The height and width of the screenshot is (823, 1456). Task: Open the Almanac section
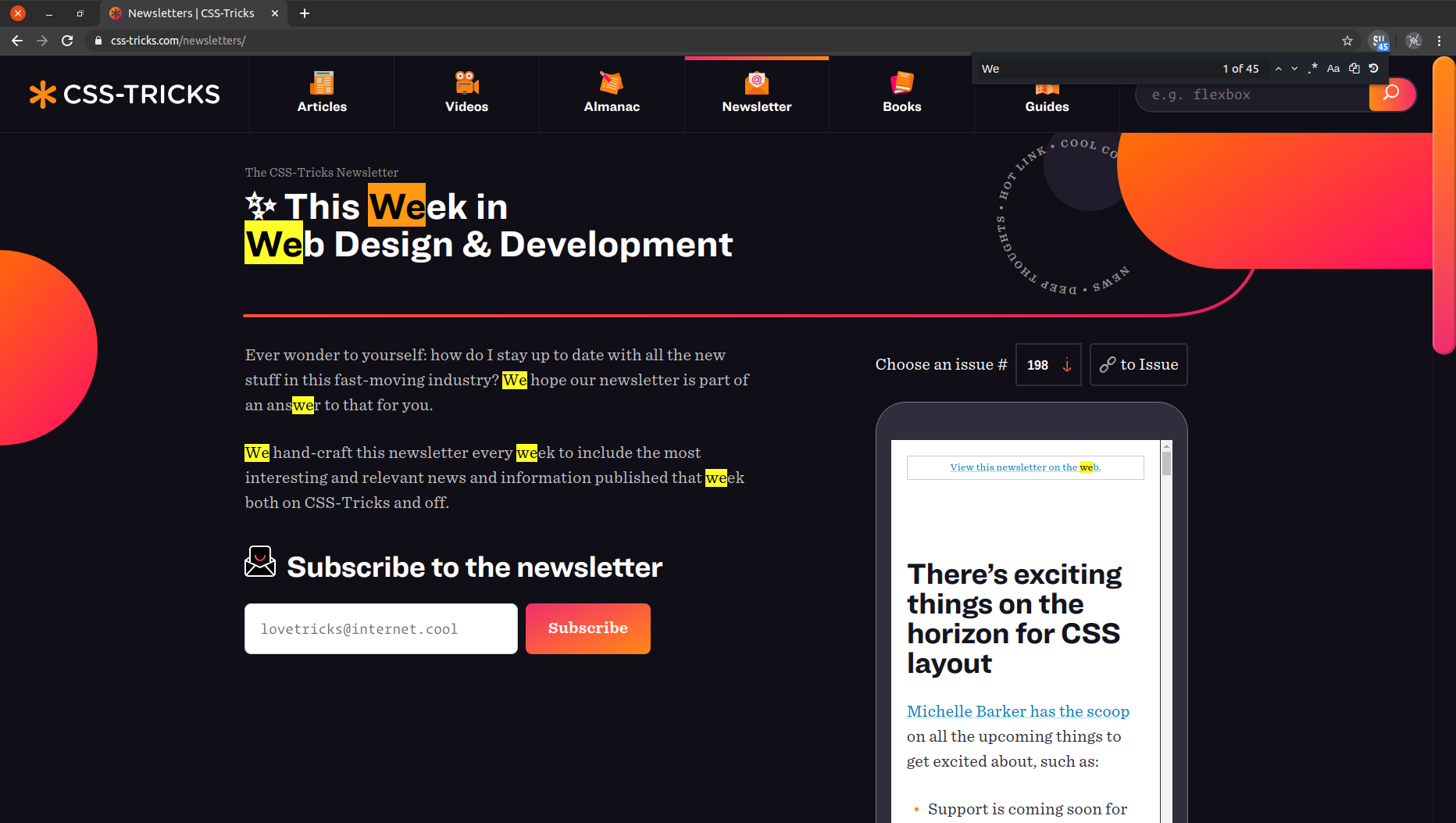pyautogui.click(x=612, y=94)
